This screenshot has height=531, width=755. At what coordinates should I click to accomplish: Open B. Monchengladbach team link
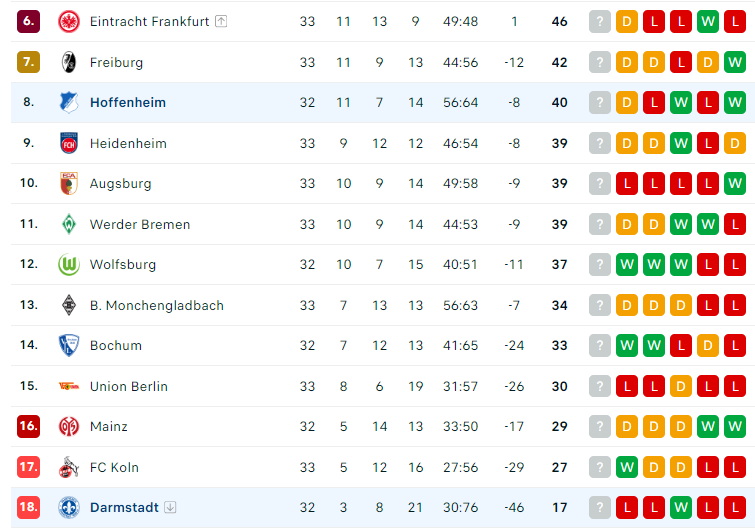point(156,305)
